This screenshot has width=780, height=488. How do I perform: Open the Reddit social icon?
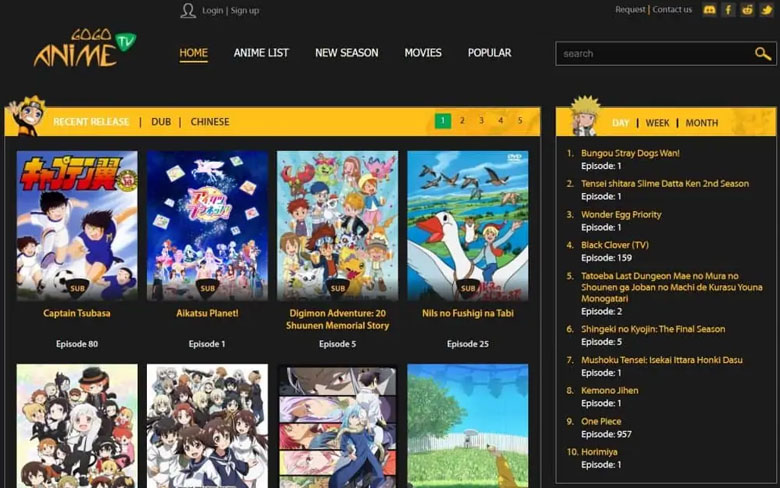point(747,9)
